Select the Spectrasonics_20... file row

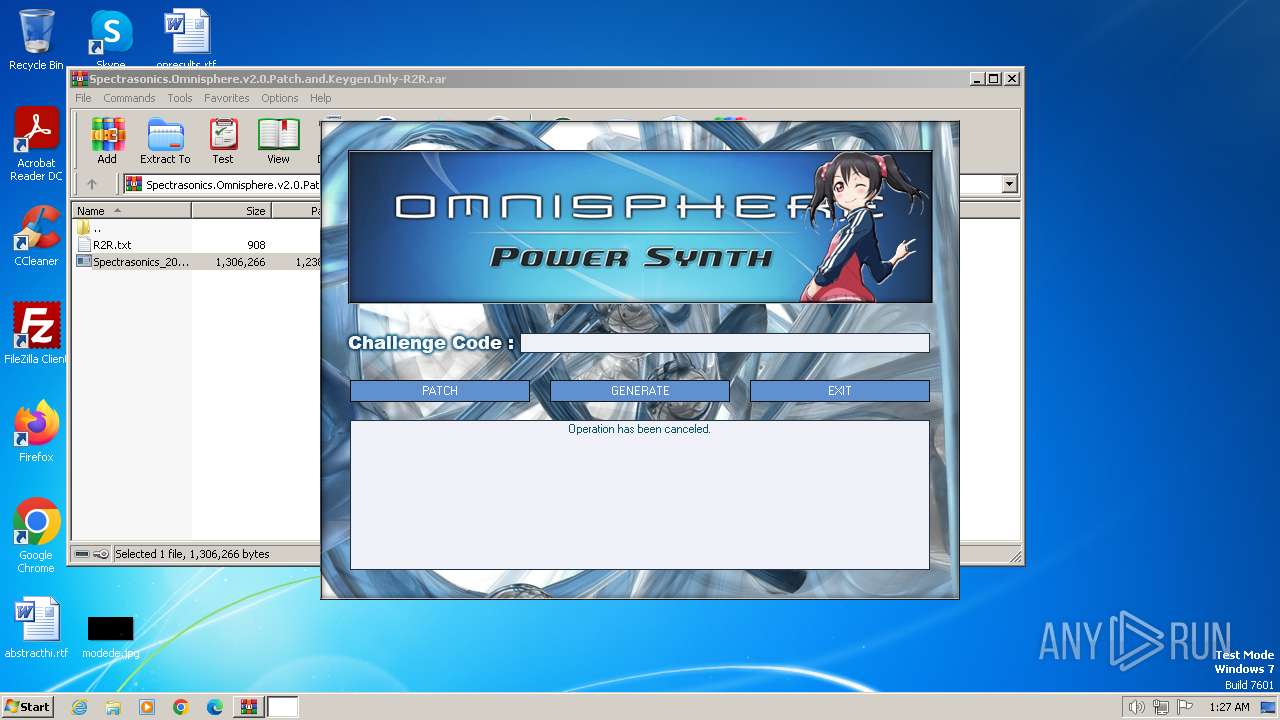[x=196, y=262]
